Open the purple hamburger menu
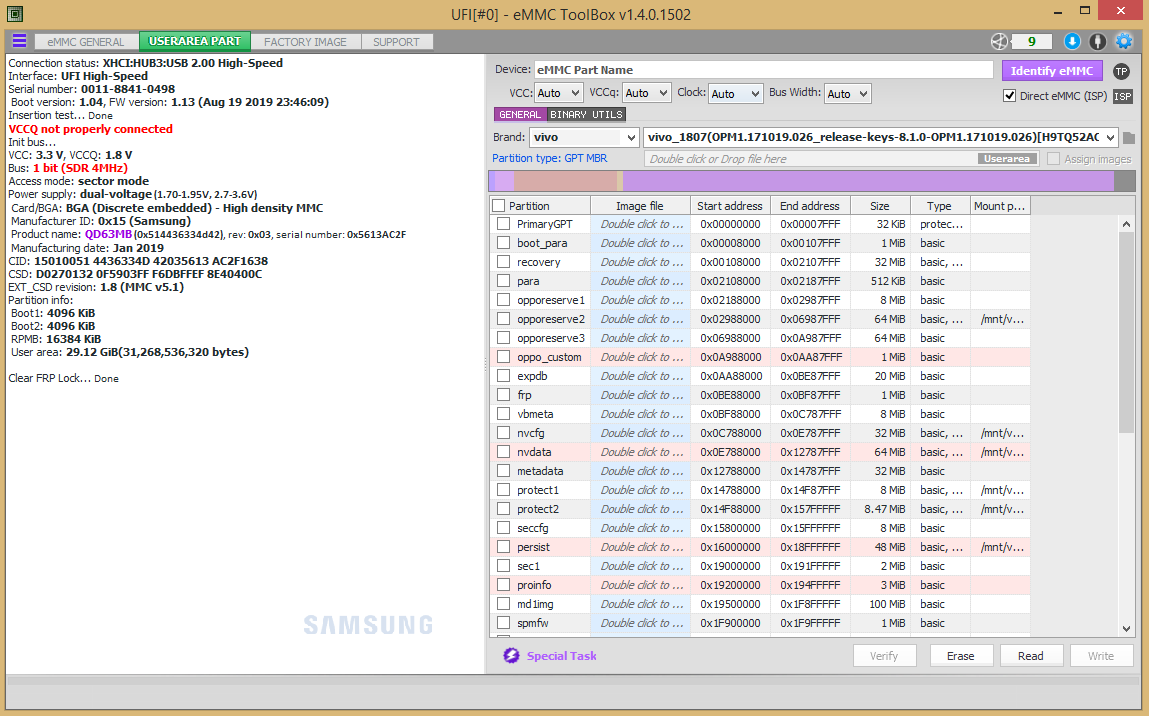Screen dimensions: 1149x716 coord(19,41)
